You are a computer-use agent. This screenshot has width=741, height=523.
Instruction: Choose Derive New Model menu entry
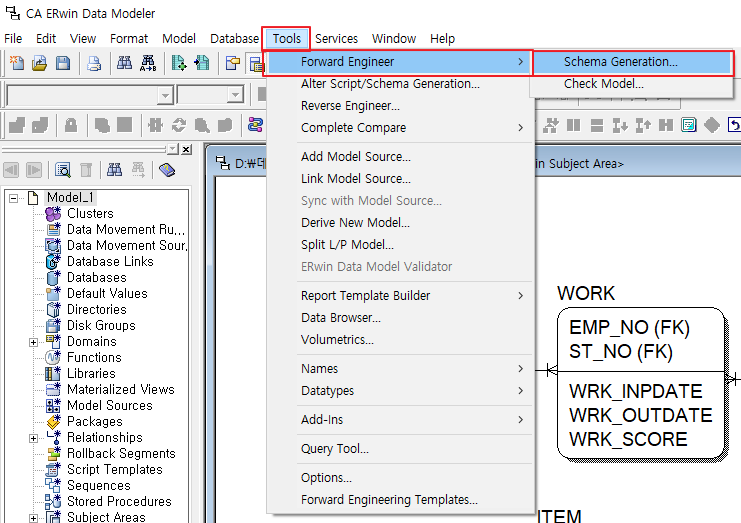[400, 223]
